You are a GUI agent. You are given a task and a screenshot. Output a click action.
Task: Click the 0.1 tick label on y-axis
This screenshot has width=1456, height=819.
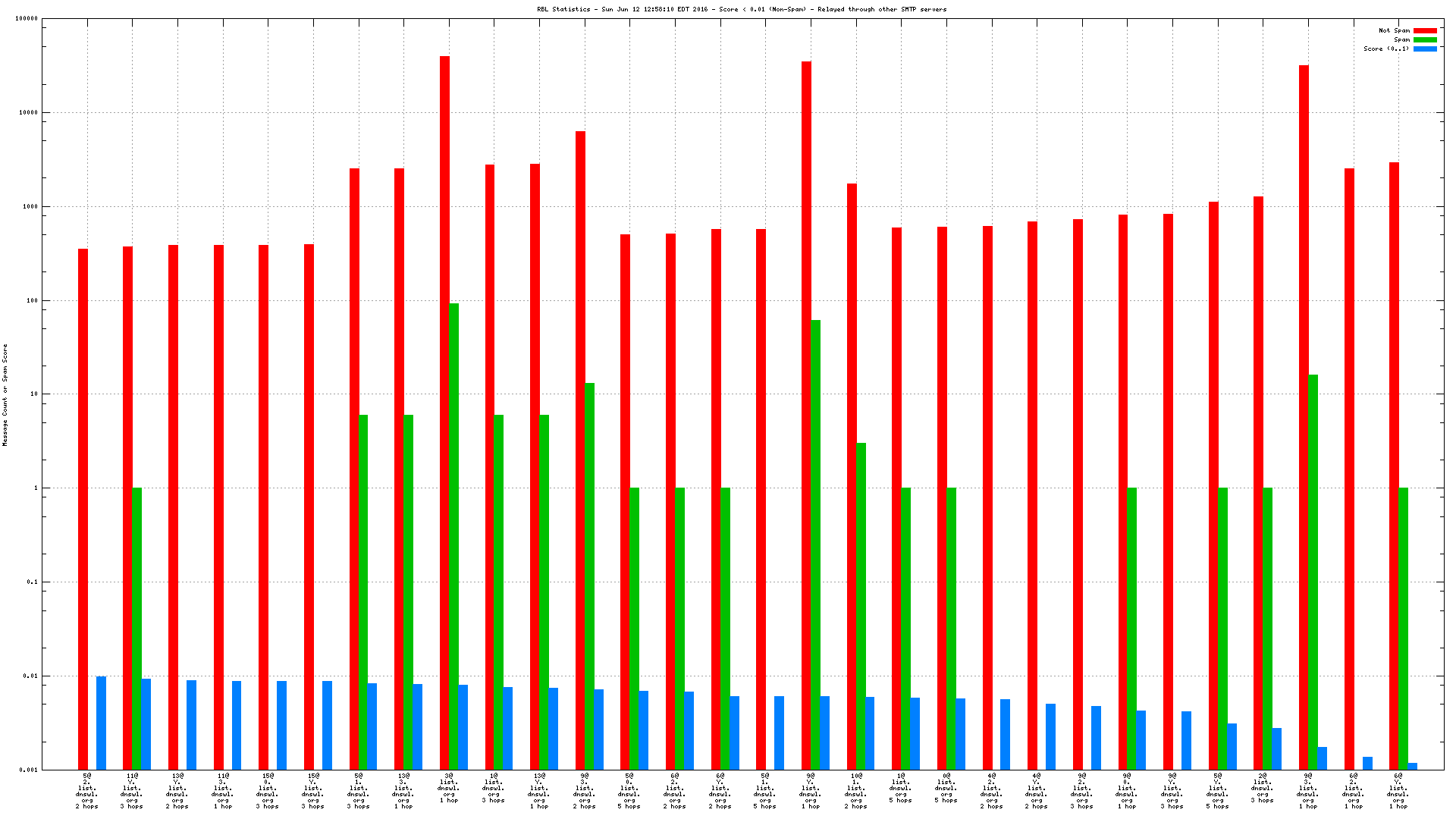click(x=33, y=582)
